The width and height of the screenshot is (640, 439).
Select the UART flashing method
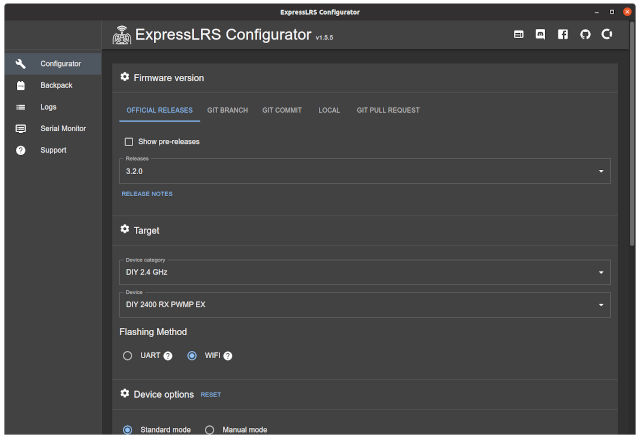point(127,356)
